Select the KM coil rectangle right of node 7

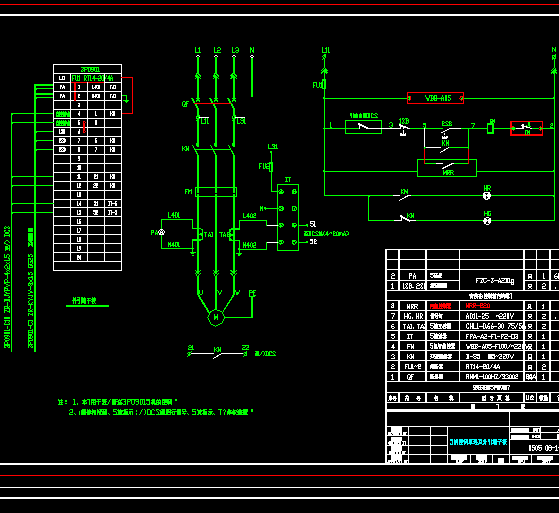tap(491, 128)
